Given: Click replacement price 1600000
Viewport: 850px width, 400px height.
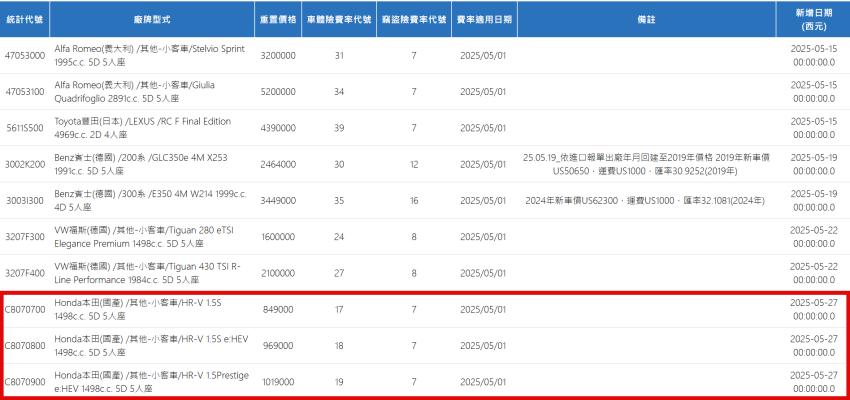Looking at the screenshot, I should [278, 237].
